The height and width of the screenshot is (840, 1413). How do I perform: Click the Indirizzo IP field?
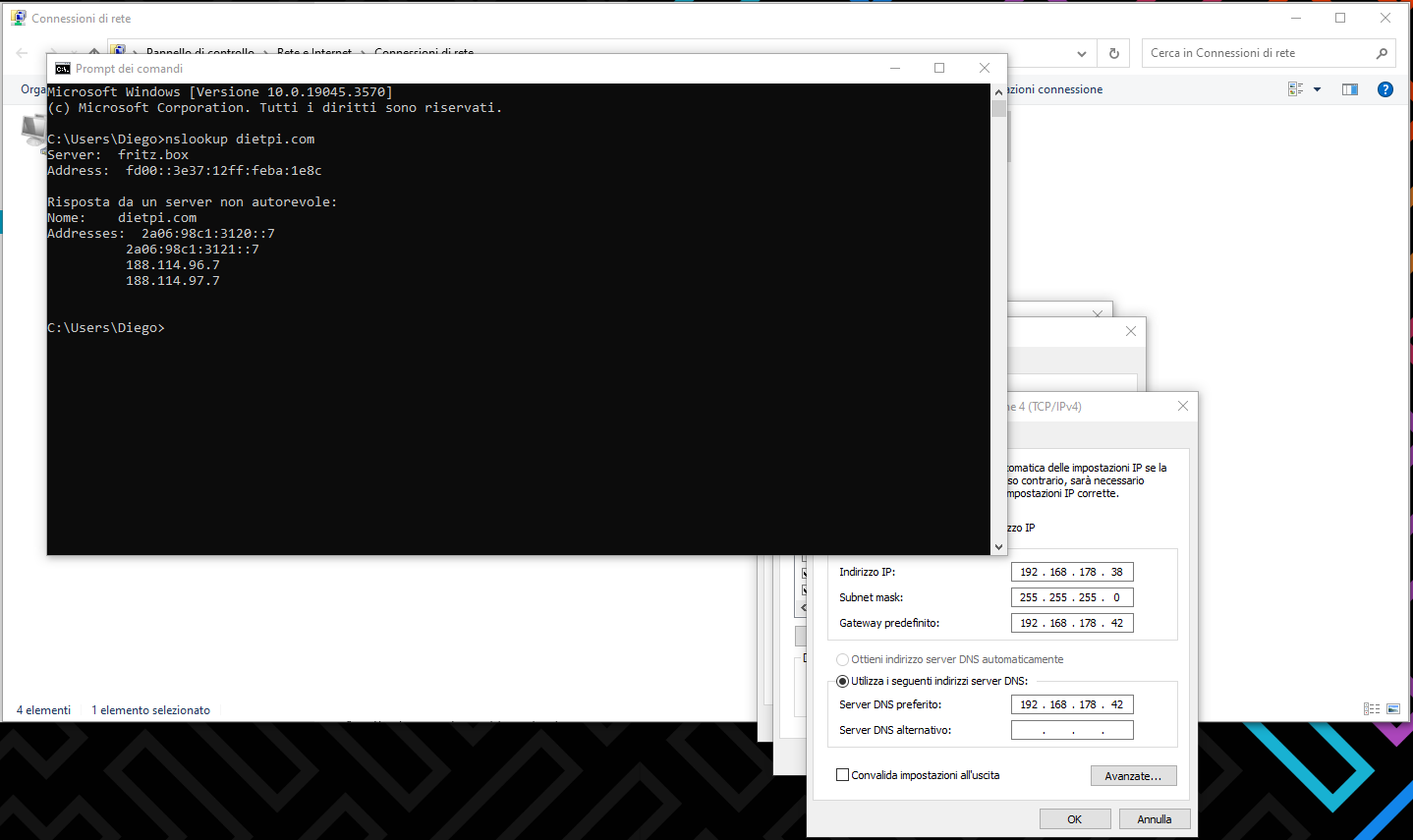pyautogui.click(x=1072, y=572)
